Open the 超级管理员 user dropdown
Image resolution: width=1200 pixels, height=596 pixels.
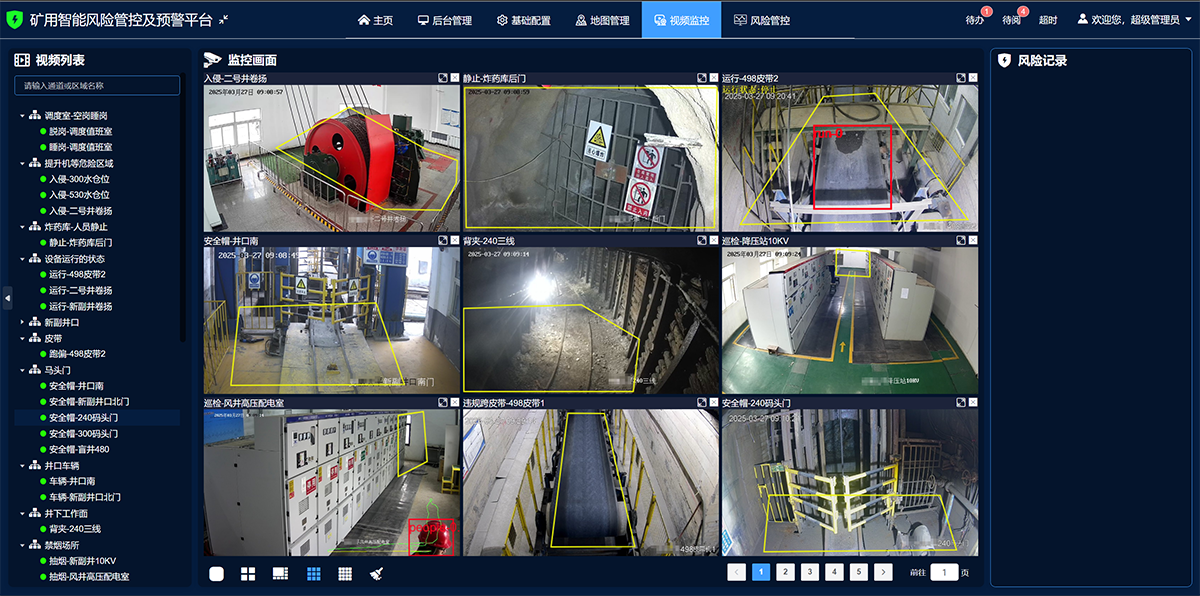click(x=1134, y=20)
